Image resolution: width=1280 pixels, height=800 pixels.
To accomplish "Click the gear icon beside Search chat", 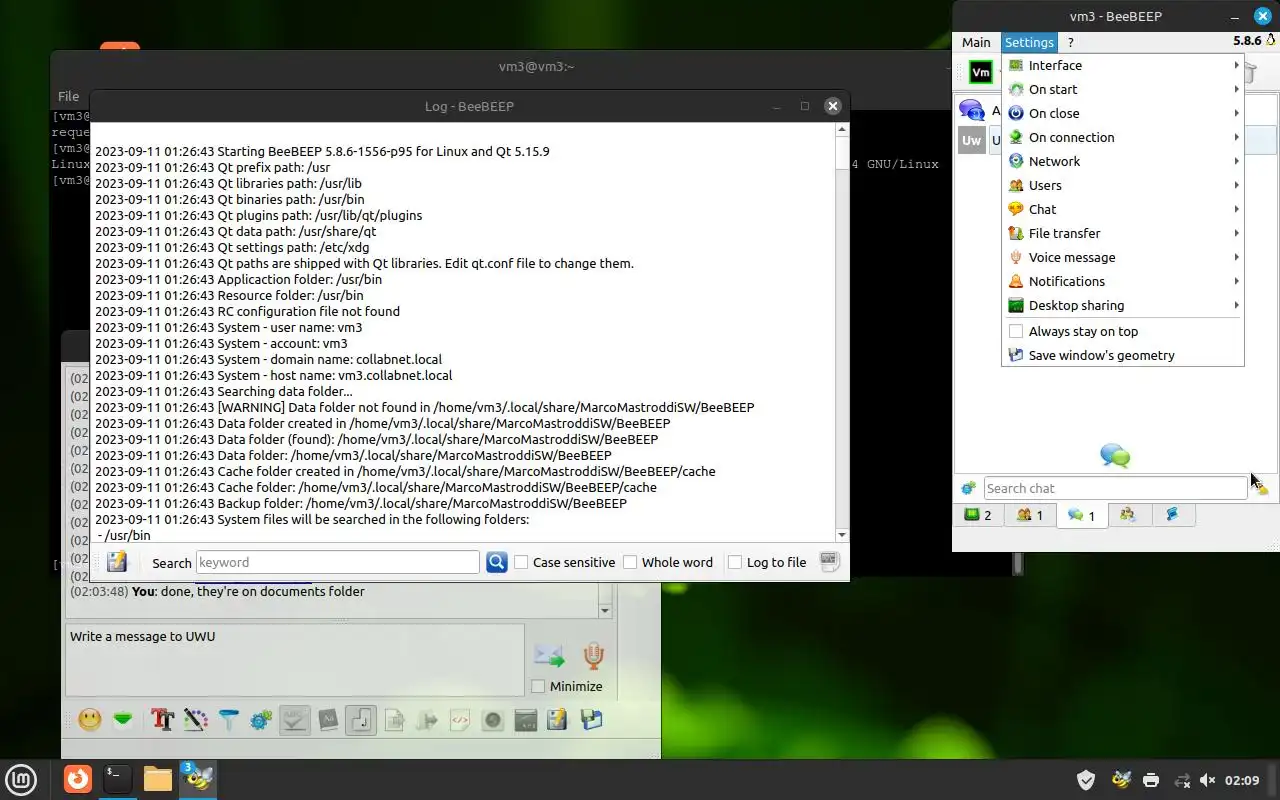I will point(968,488).
